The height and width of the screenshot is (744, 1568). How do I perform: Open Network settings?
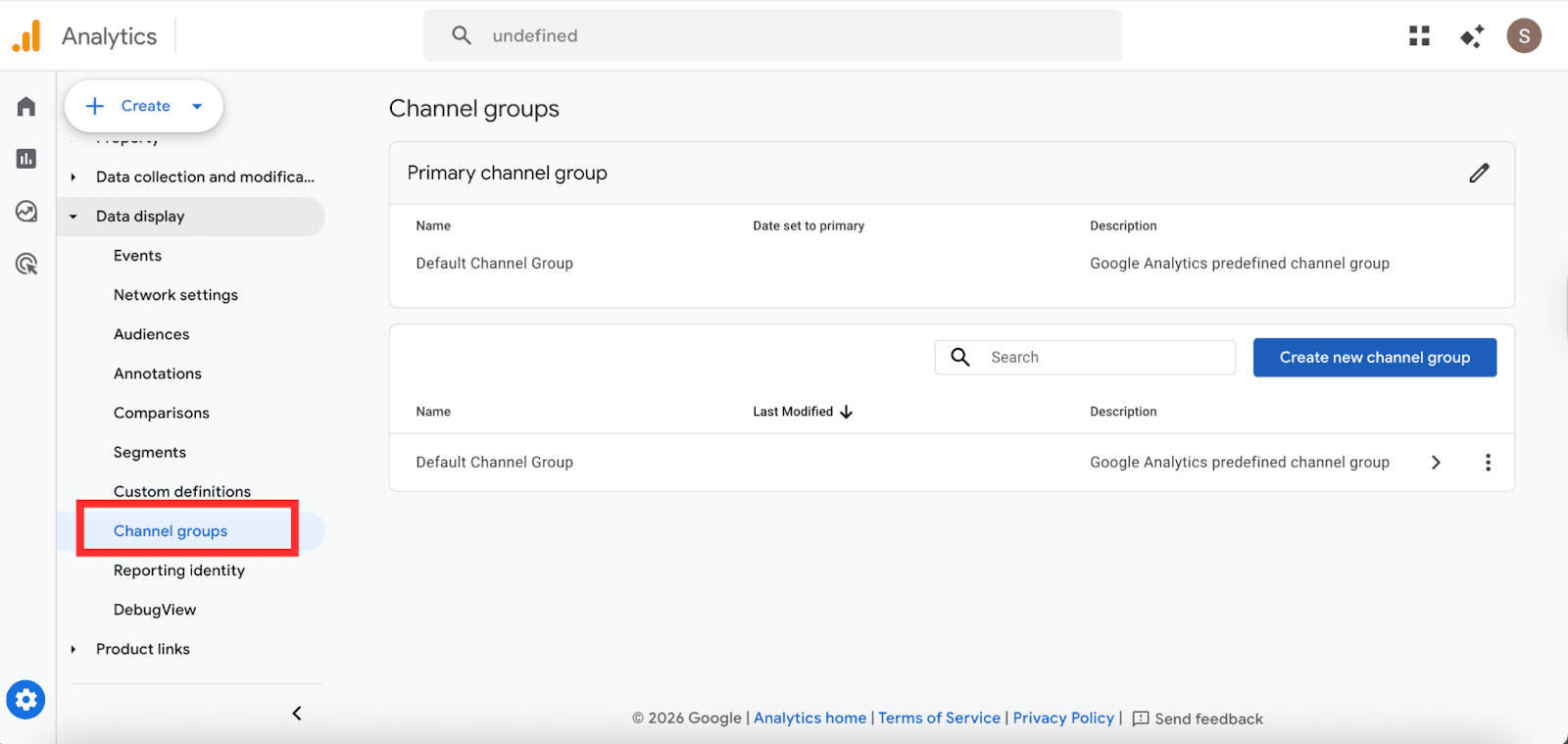(x=175, y=295)
